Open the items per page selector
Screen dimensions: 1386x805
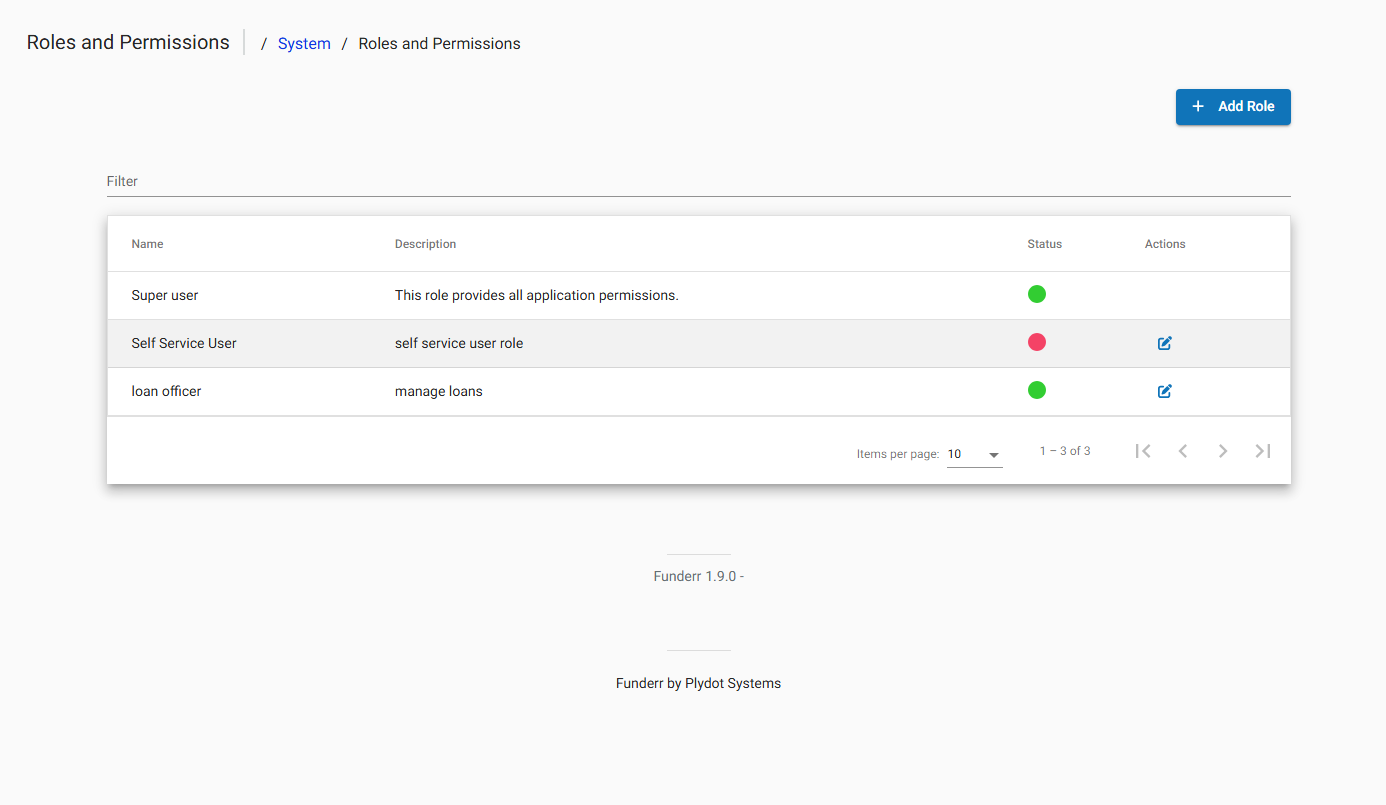point(972,453)
